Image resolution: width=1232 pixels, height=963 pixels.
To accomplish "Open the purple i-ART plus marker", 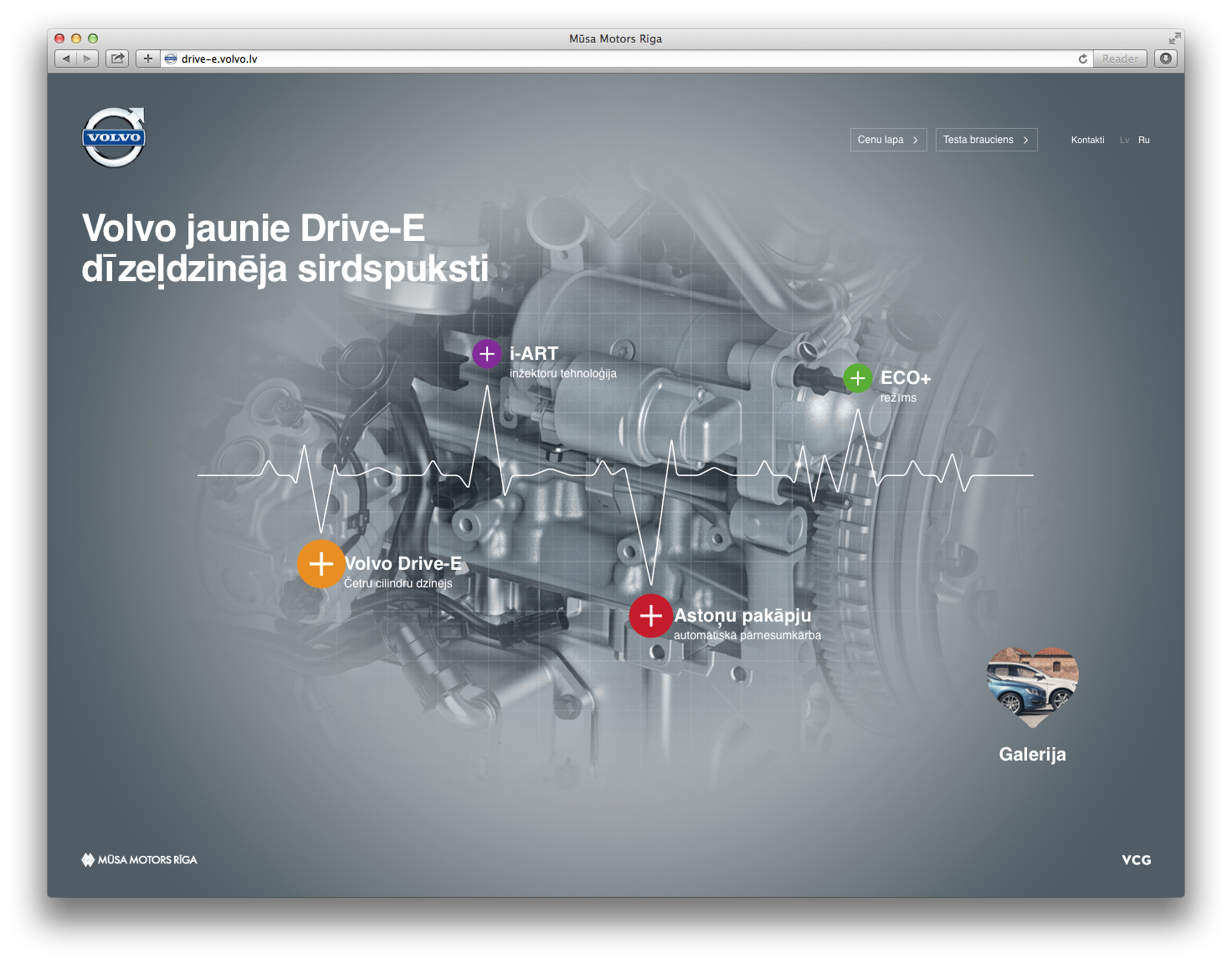I will click(487, 354).
